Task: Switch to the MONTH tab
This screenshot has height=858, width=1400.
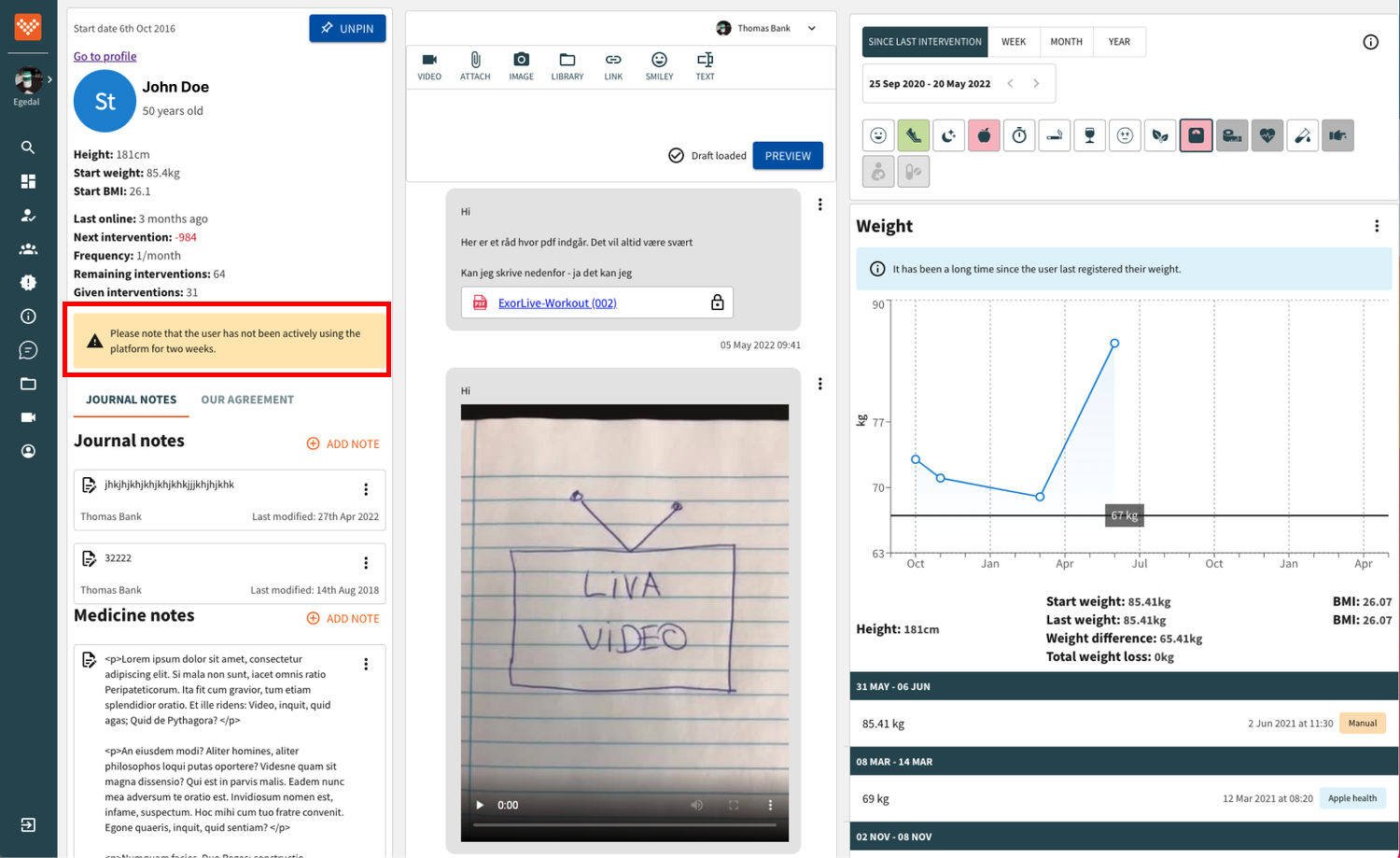Action: [x=1066, y=42]
